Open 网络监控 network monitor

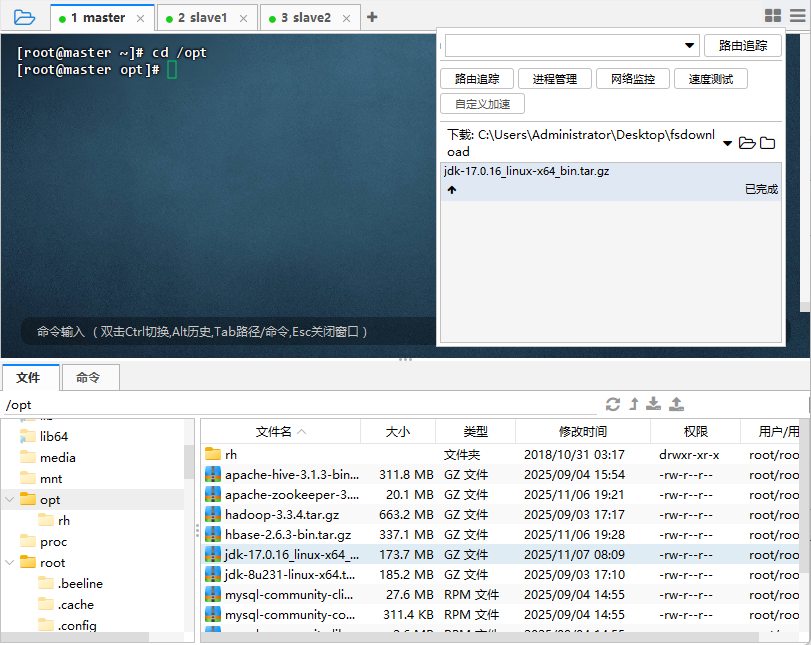coord(633,79)
